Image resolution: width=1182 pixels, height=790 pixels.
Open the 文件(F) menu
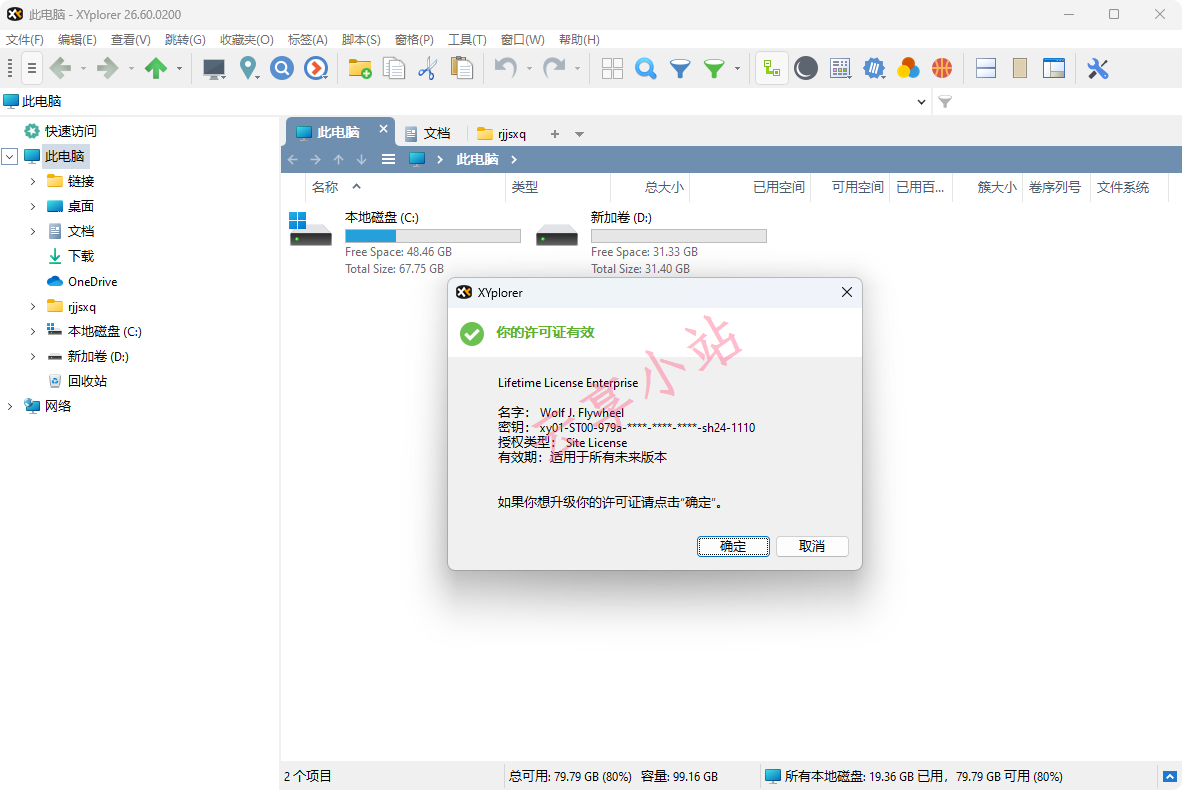(25, 40)
